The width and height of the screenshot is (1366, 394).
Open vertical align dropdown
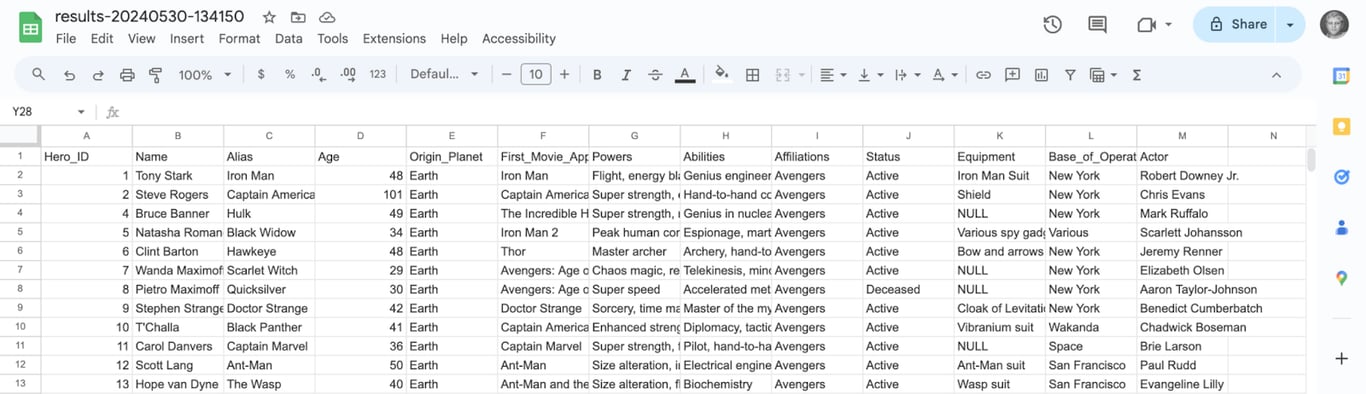(x=870, y=75)
